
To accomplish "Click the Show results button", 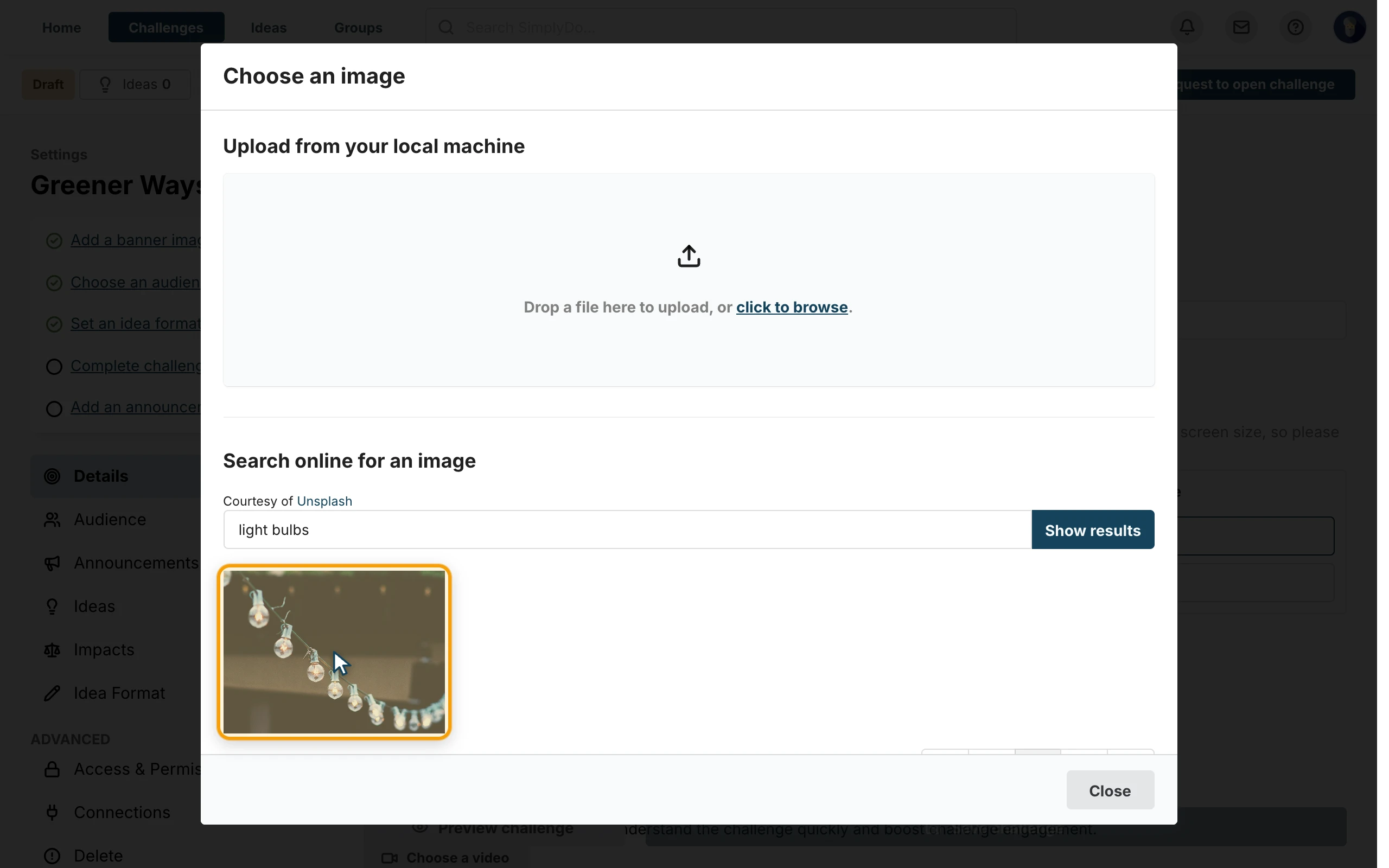I will 1092,529.
